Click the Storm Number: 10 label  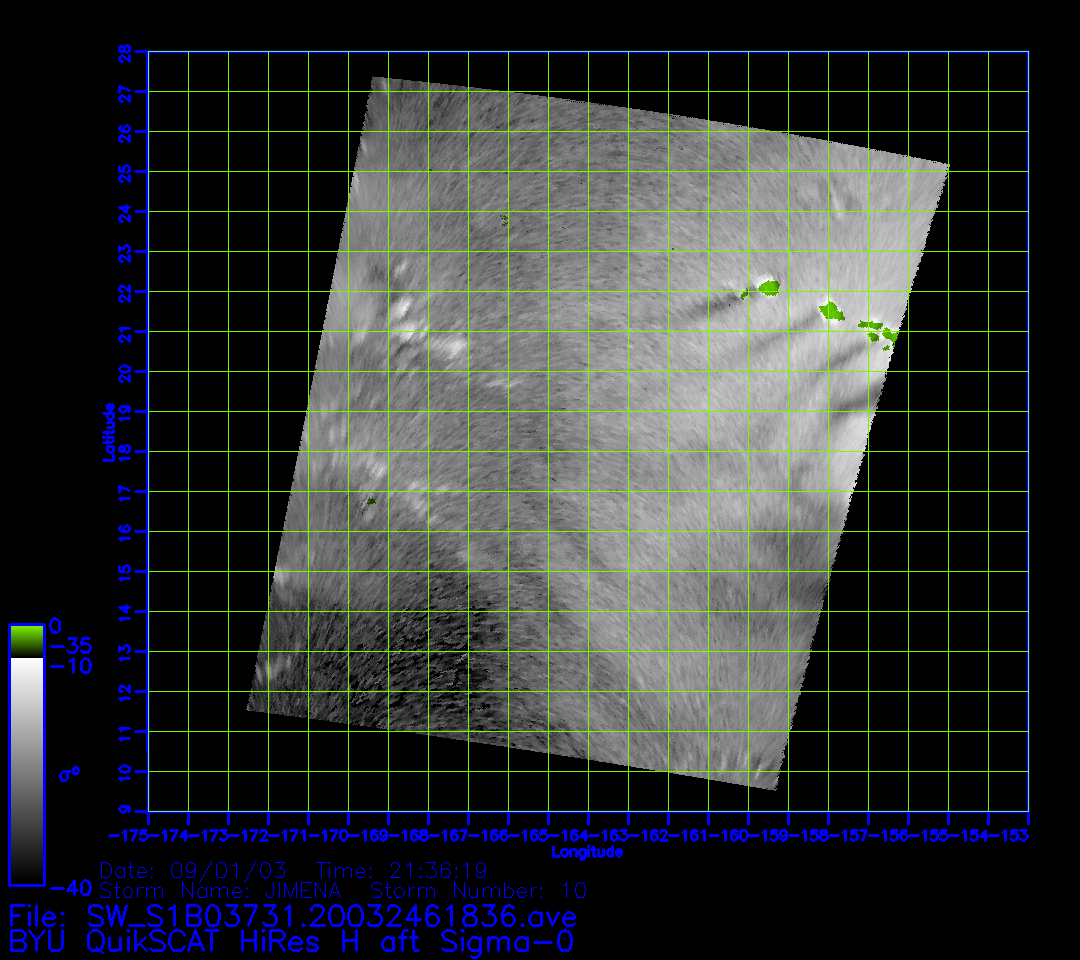478,890
